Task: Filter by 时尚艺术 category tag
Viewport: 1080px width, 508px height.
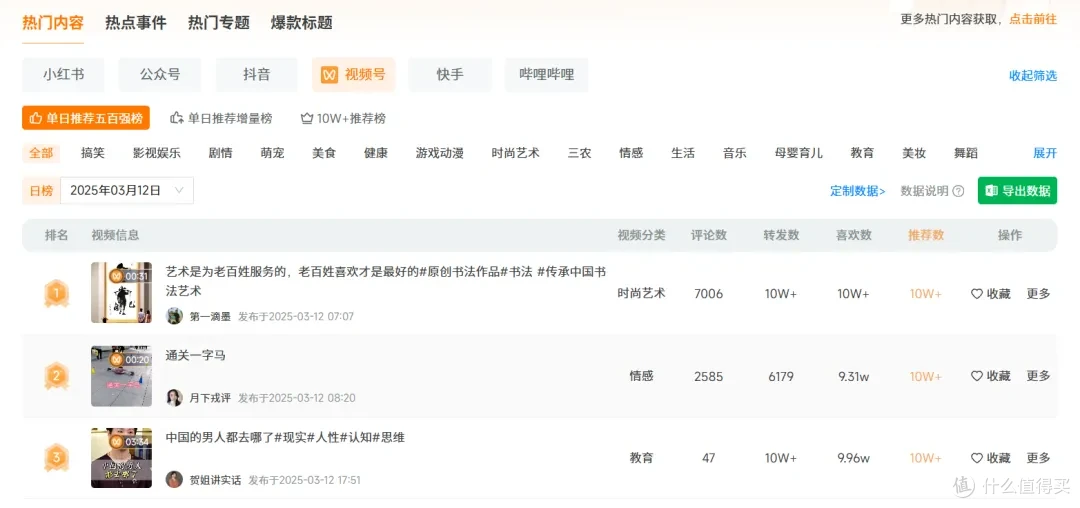Action: point(516,153)
